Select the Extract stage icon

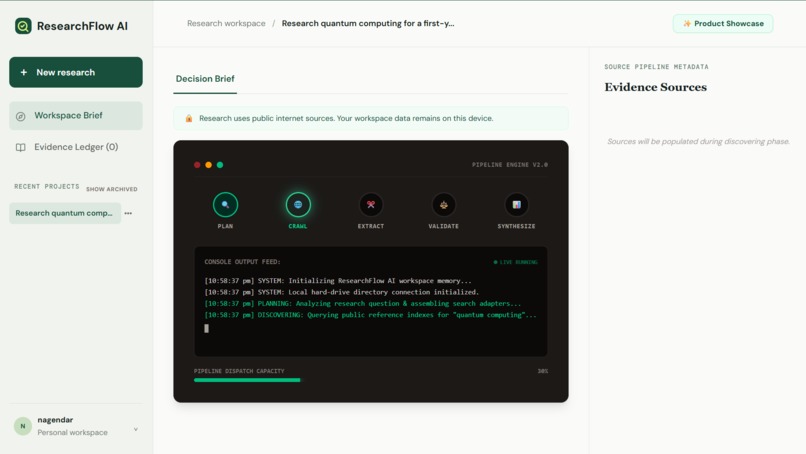pos(371,205)
